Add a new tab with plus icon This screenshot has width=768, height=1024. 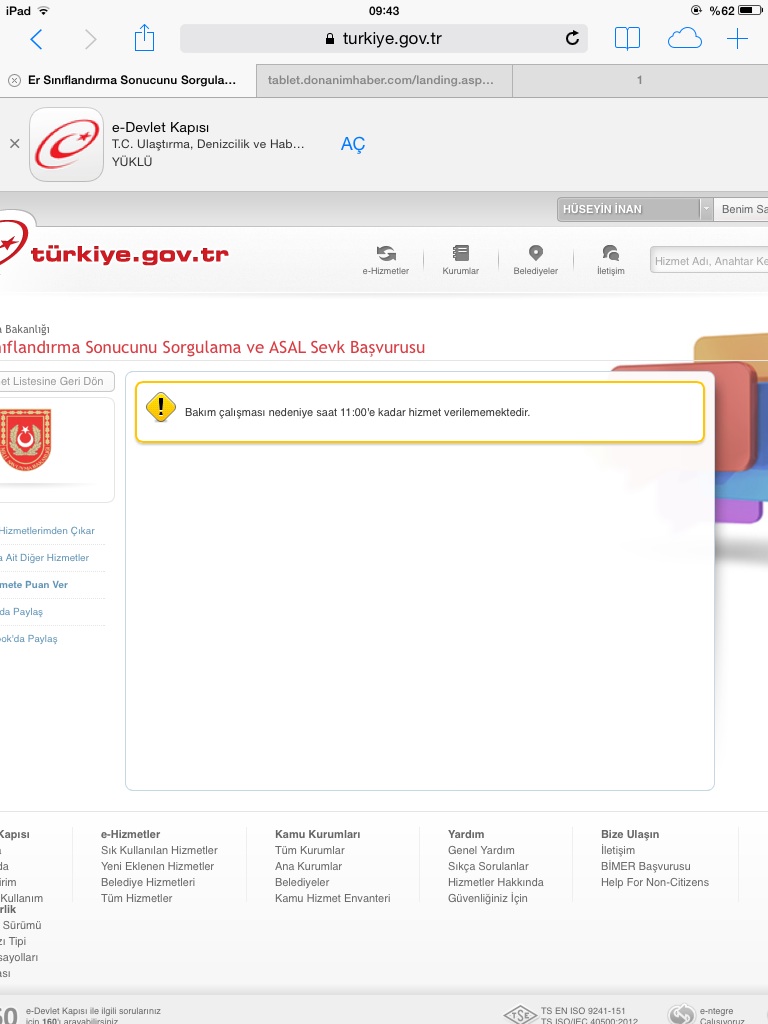(x=737, y=39)
